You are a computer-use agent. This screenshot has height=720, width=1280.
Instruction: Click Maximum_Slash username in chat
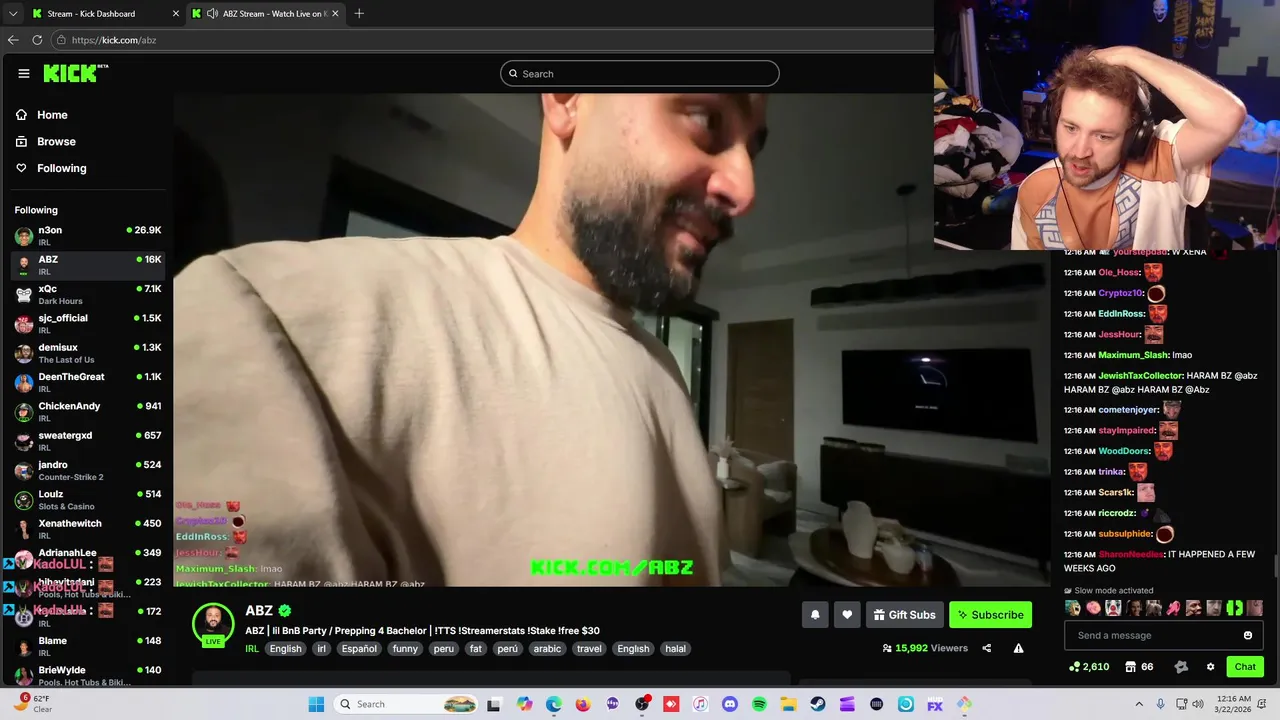[x=1133, y=355]
